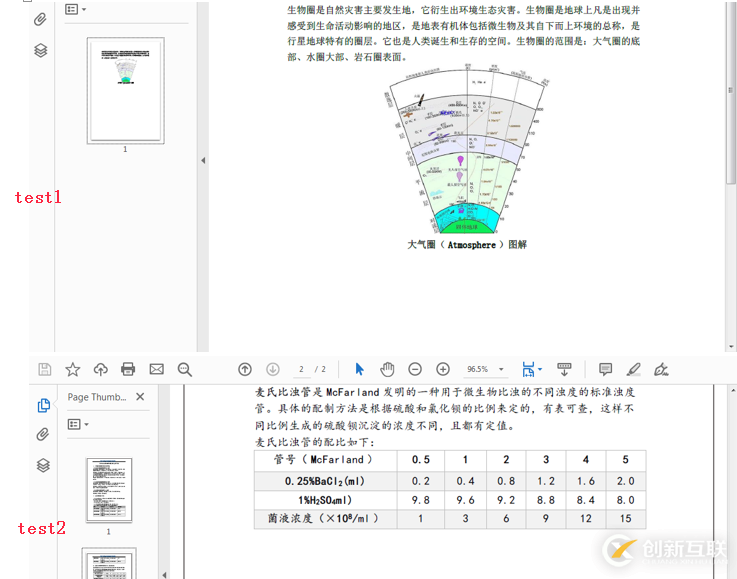Click table cell '15'
The width and height of the screenshot is (737, 579).
(x=626, y=519)
